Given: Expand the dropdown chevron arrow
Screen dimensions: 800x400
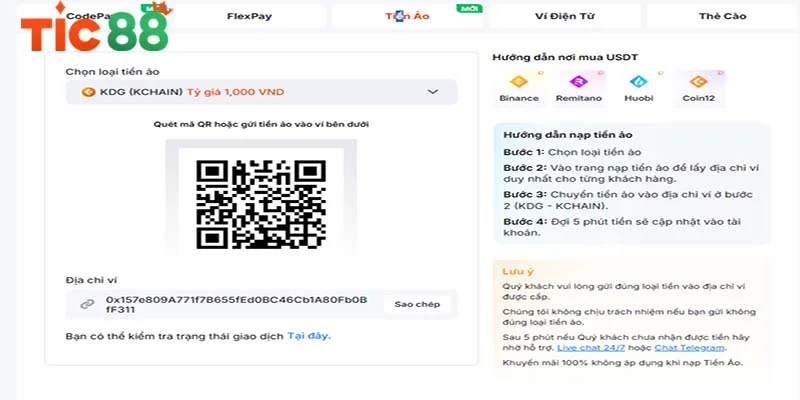Looking at the screenshot, I should 433,92.
